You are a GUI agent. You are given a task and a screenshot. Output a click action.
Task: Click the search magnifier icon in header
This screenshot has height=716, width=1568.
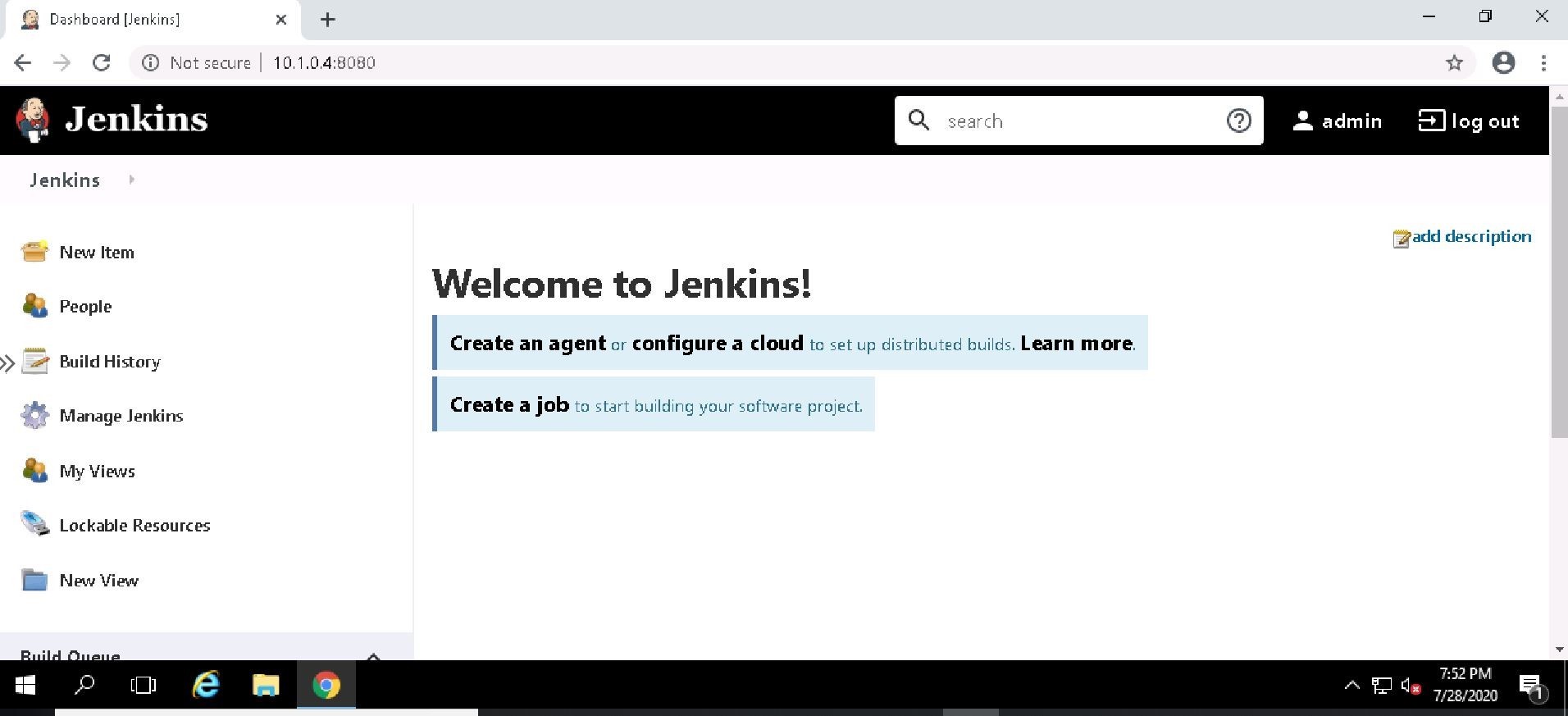pos(918,120)
